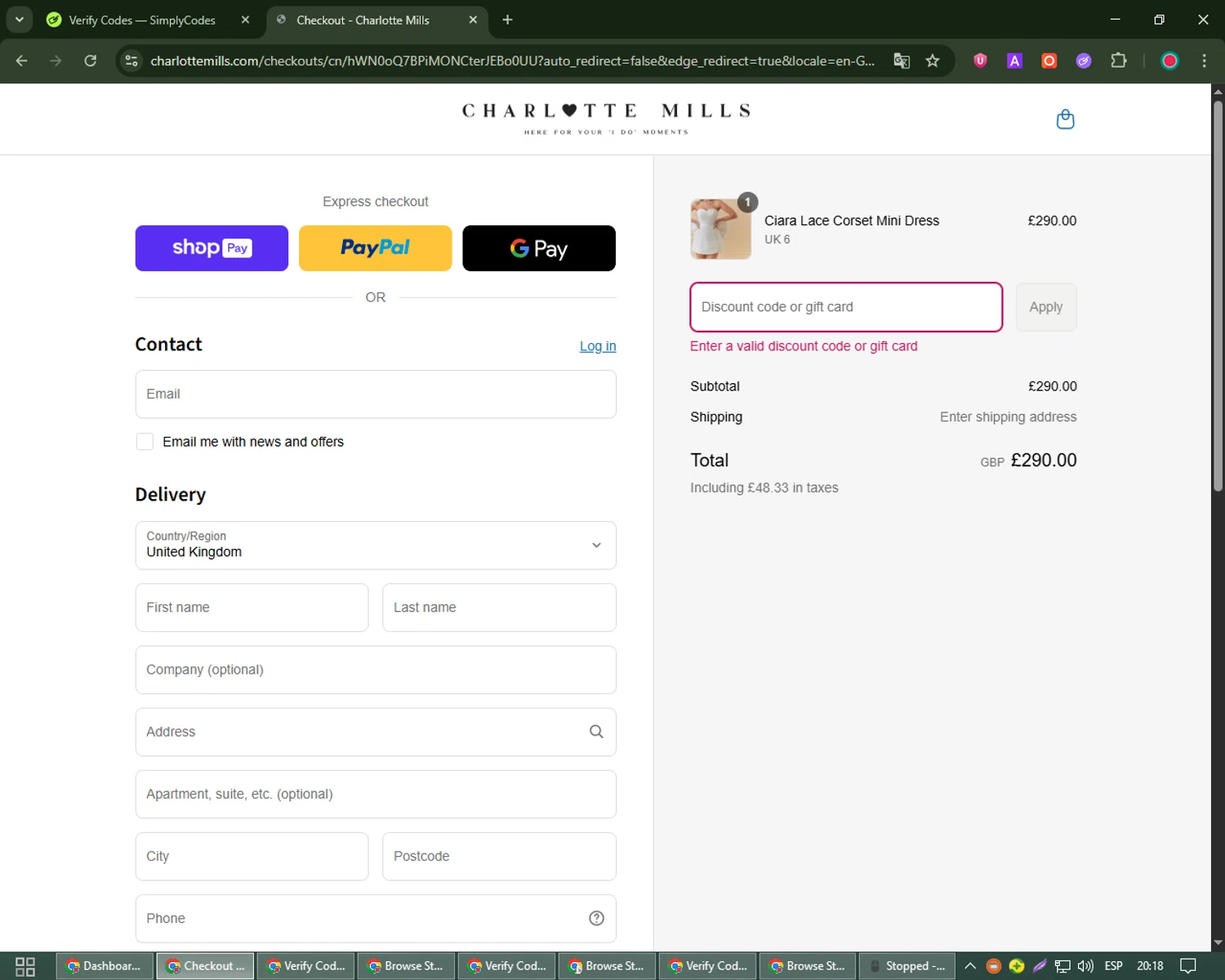Open the network tray icon

[x=1062, y=966]
